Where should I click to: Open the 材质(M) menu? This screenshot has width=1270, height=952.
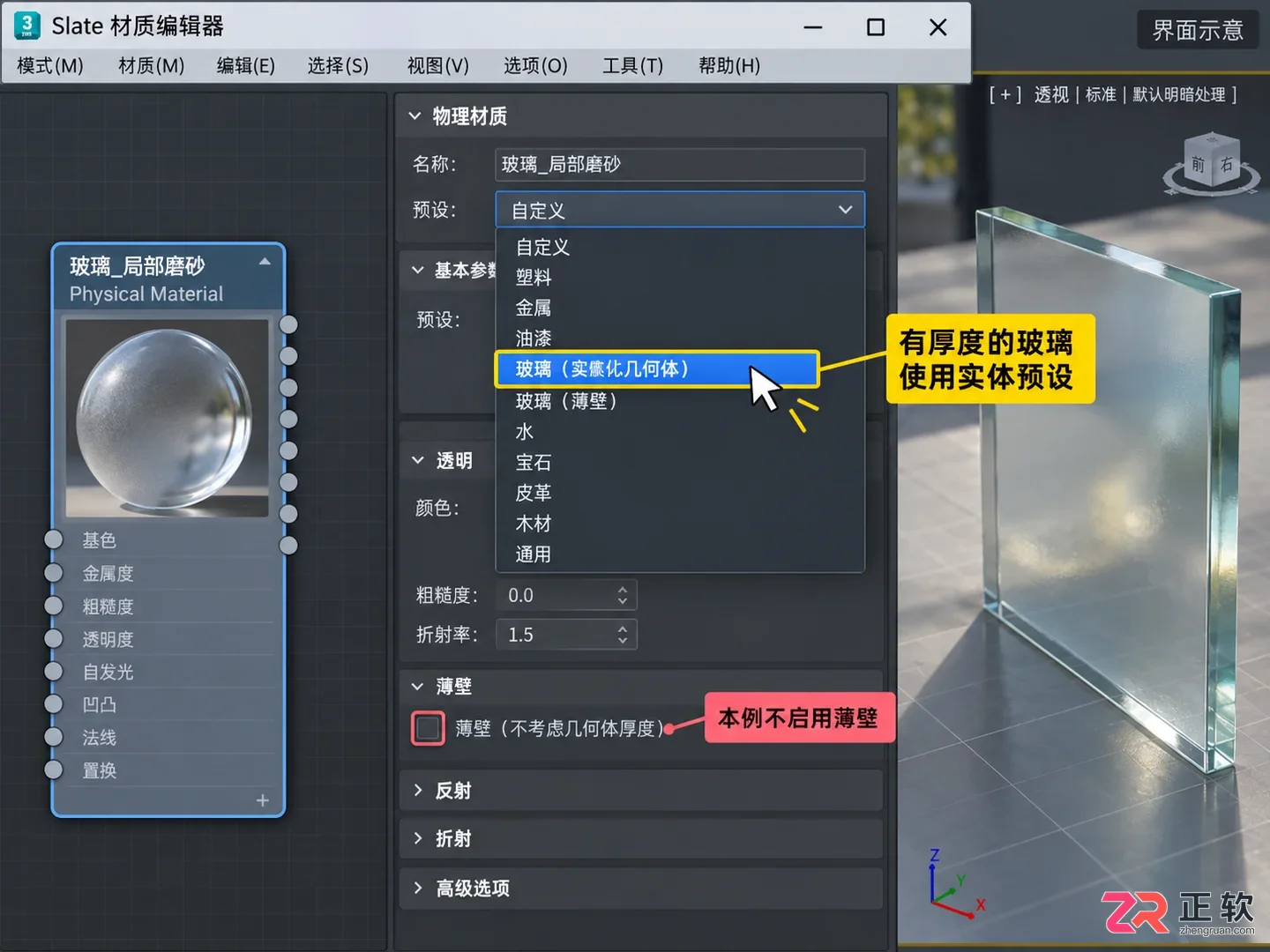pos(152,66)
